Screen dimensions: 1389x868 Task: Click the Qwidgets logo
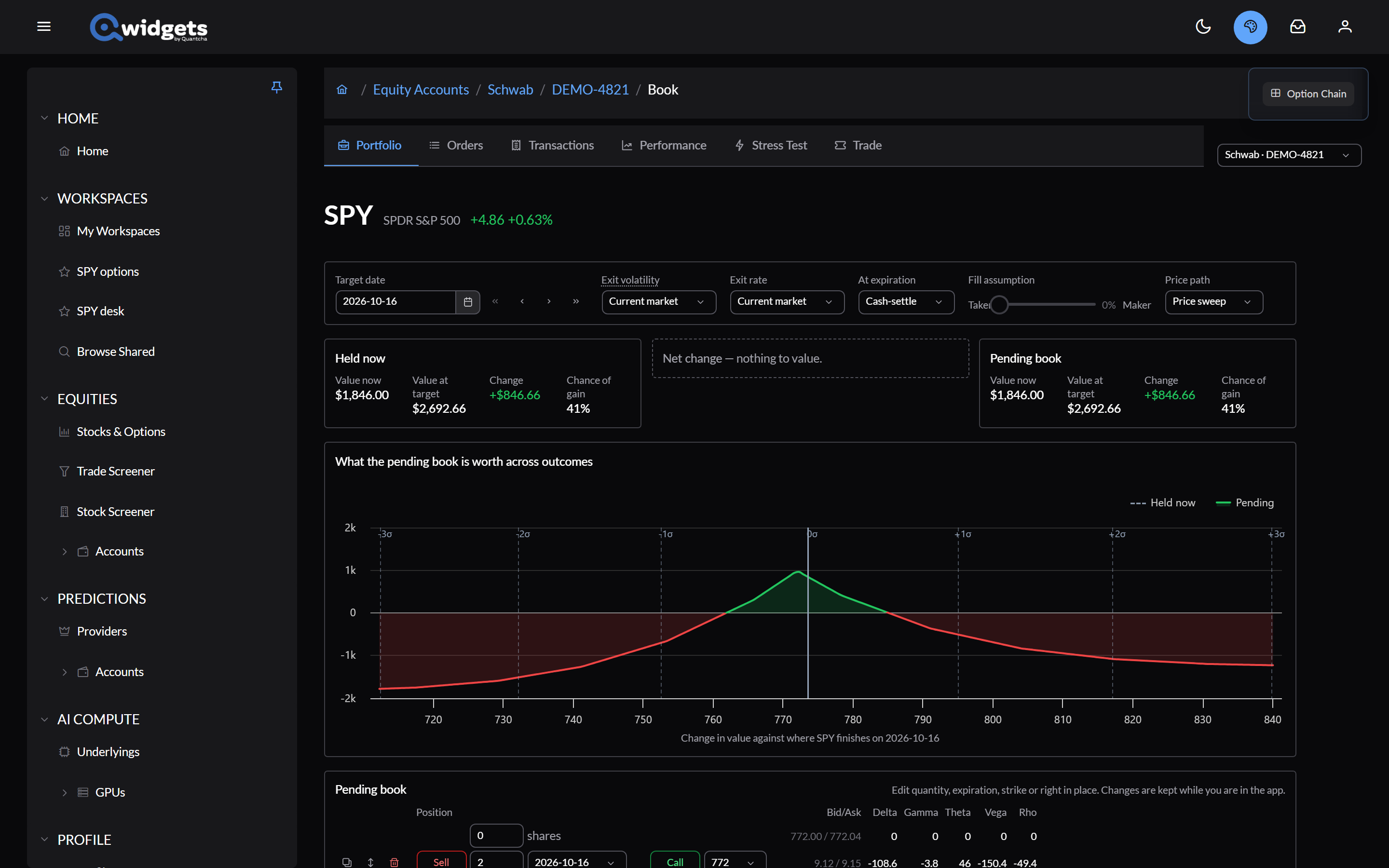(148, 27)
